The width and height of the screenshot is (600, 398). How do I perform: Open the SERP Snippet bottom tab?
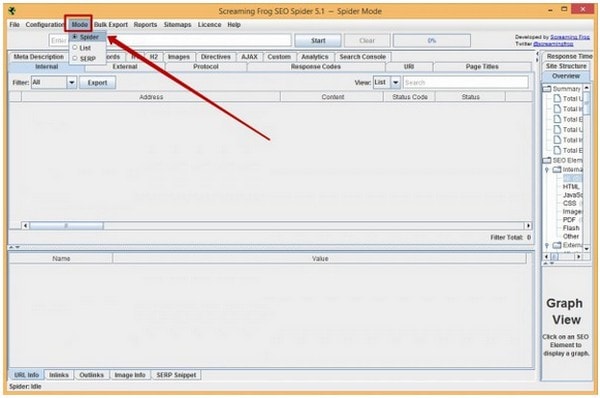tap(176, 375)
